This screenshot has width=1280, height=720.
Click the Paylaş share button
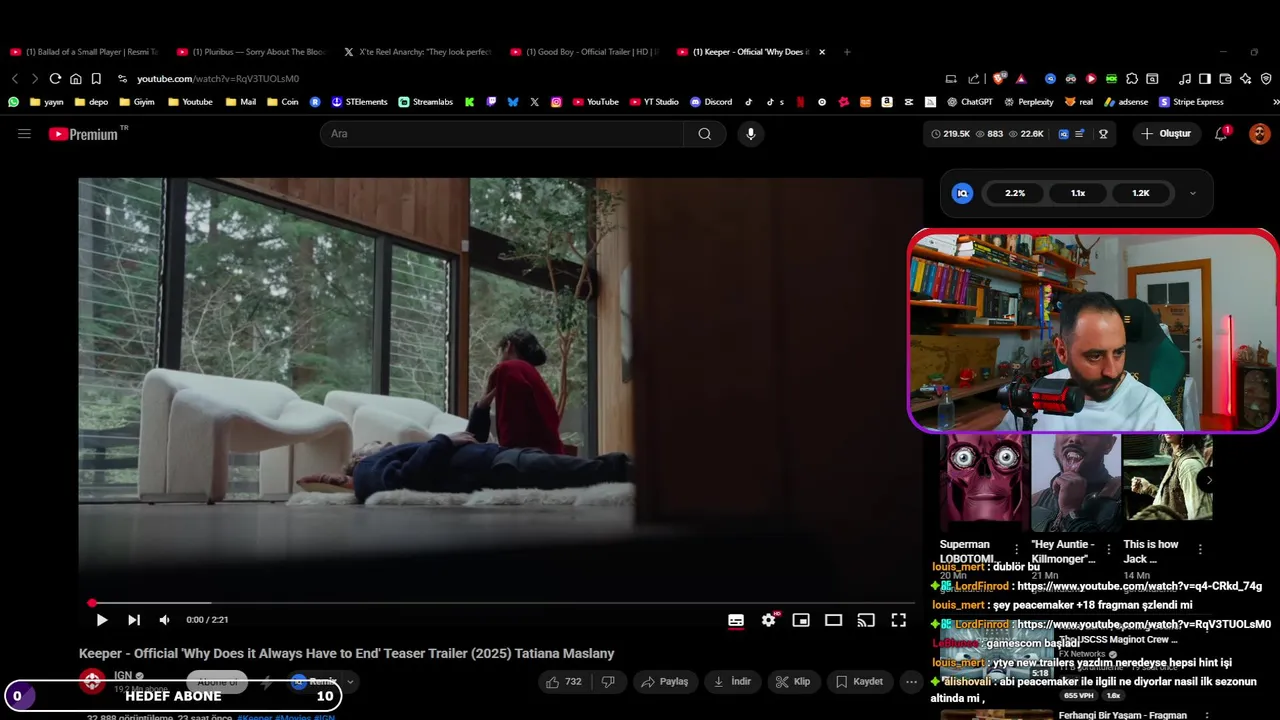(x=665, y=682)
